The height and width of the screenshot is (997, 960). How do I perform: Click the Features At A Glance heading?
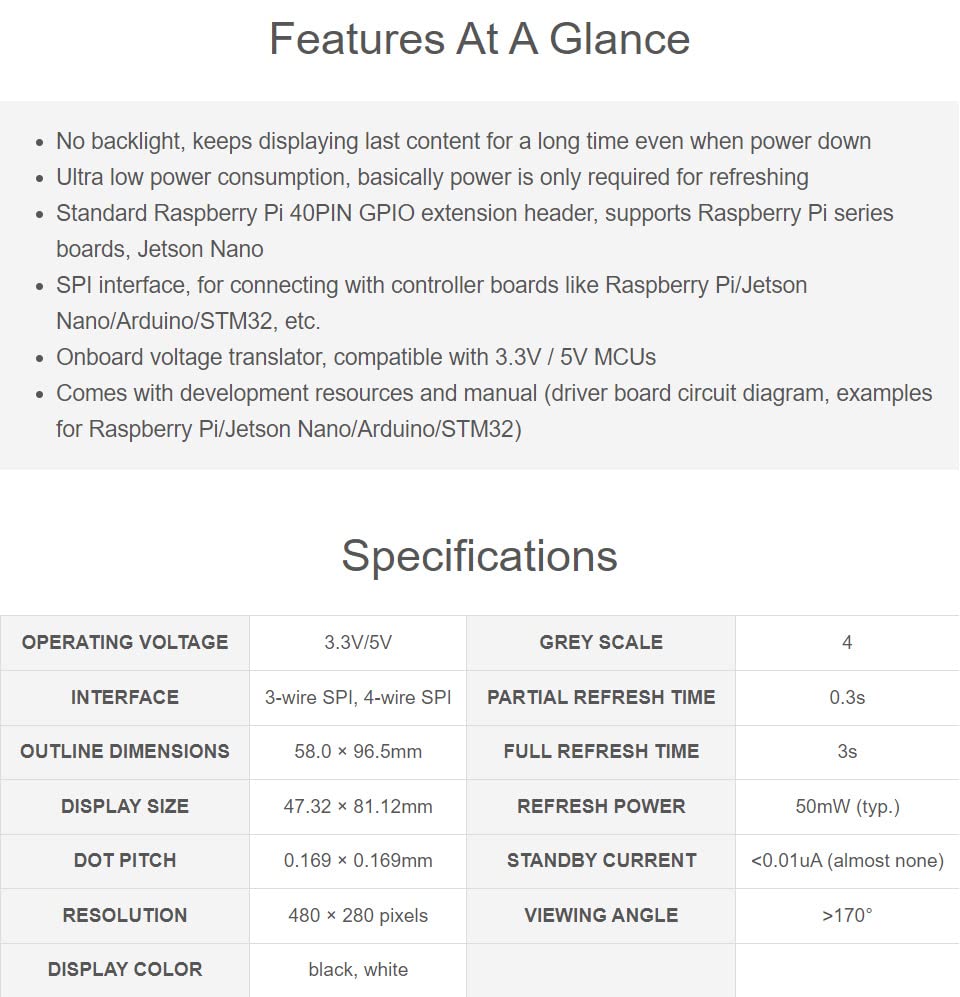(x=479, y=39)
